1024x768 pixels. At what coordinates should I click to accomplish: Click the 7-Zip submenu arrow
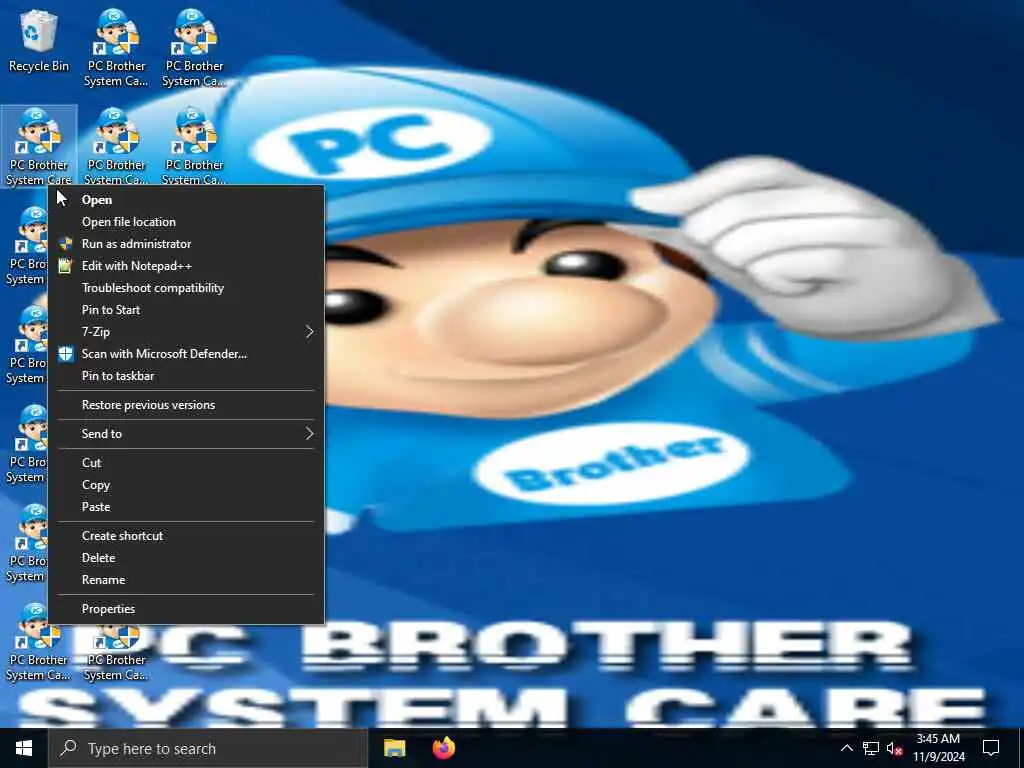(310, 332)
